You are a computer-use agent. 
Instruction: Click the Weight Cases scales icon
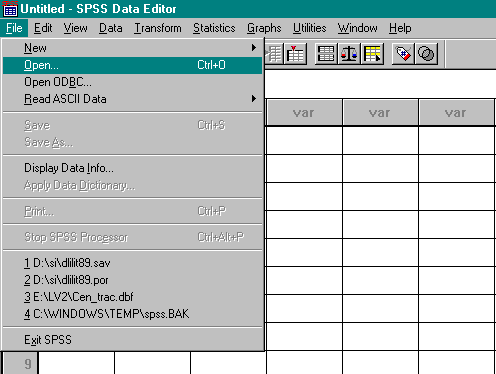coord(349,54)
